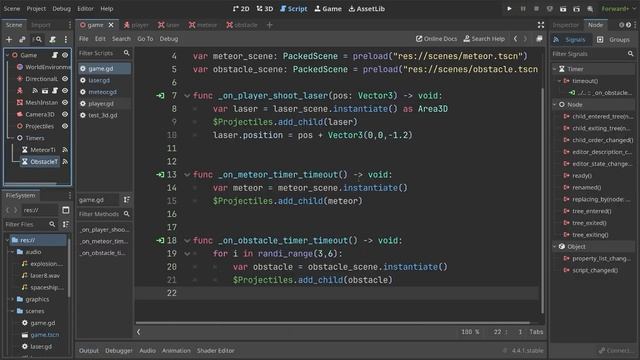The height and width of the screenshot is (360, 640).
Task: Fold the _on_meteor_timer_timeout function
Action: [x=187, y=175]
